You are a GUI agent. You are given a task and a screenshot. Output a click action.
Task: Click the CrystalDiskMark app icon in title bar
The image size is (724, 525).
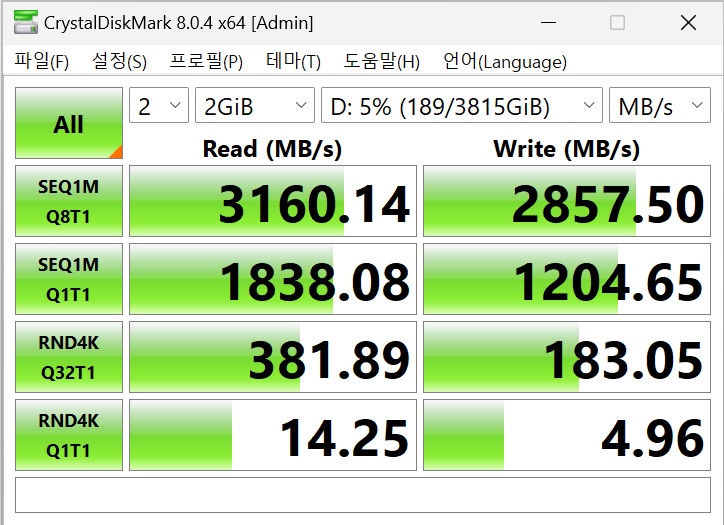(25, 23)
